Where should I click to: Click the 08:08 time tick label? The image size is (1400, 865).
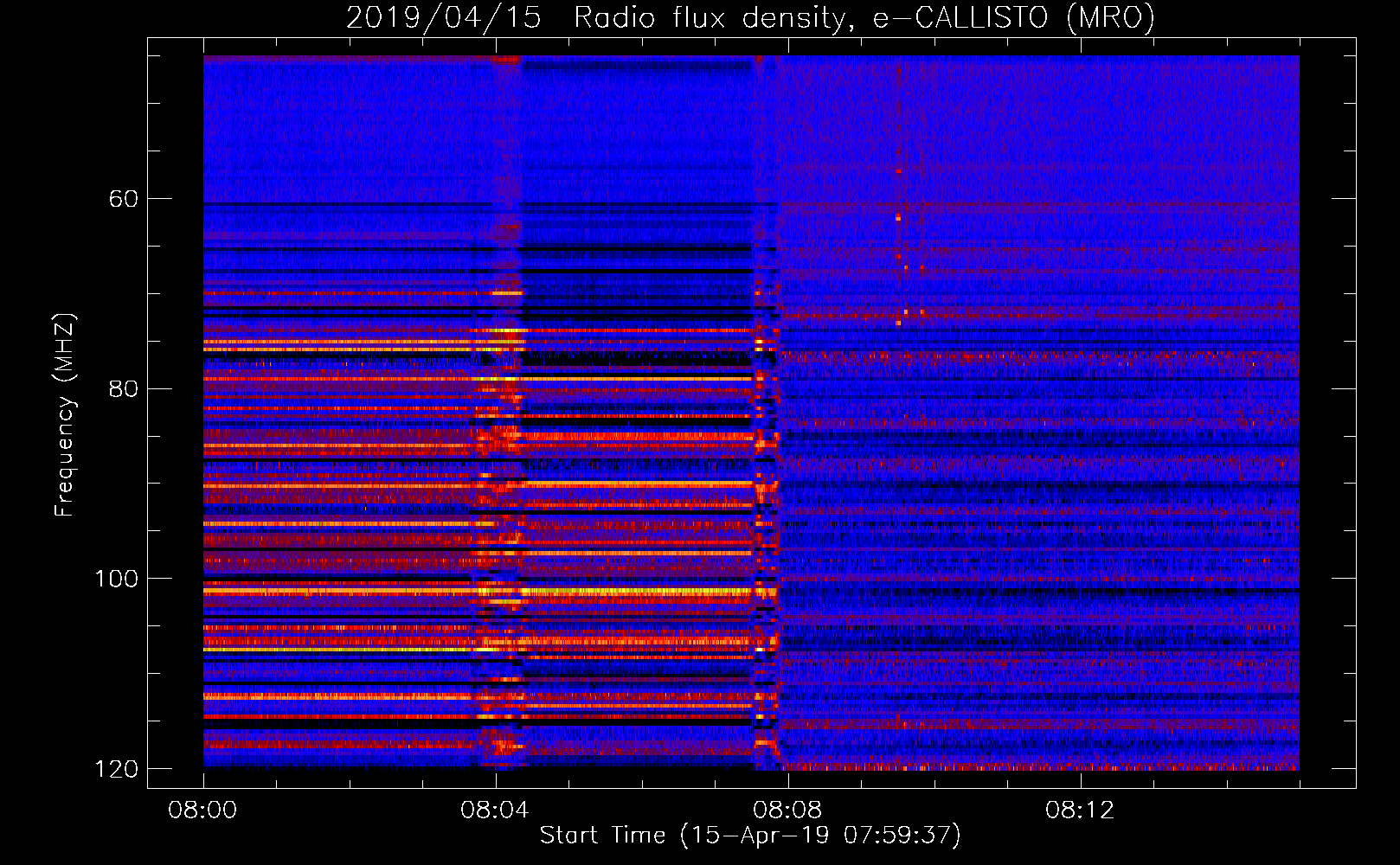[x=787, y=811]
